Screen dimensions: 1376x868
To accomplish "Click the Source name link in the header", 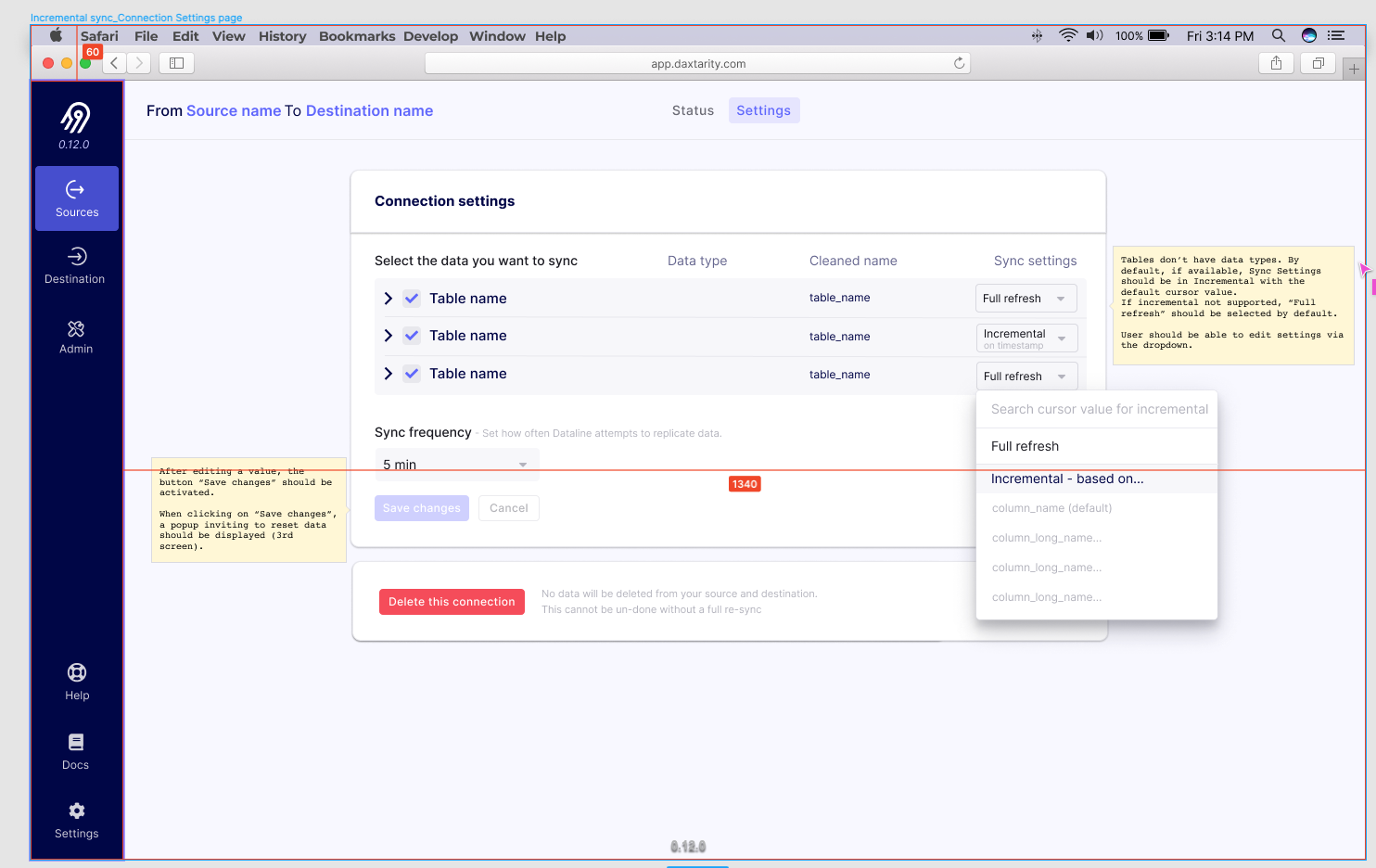I will point(234,110).
